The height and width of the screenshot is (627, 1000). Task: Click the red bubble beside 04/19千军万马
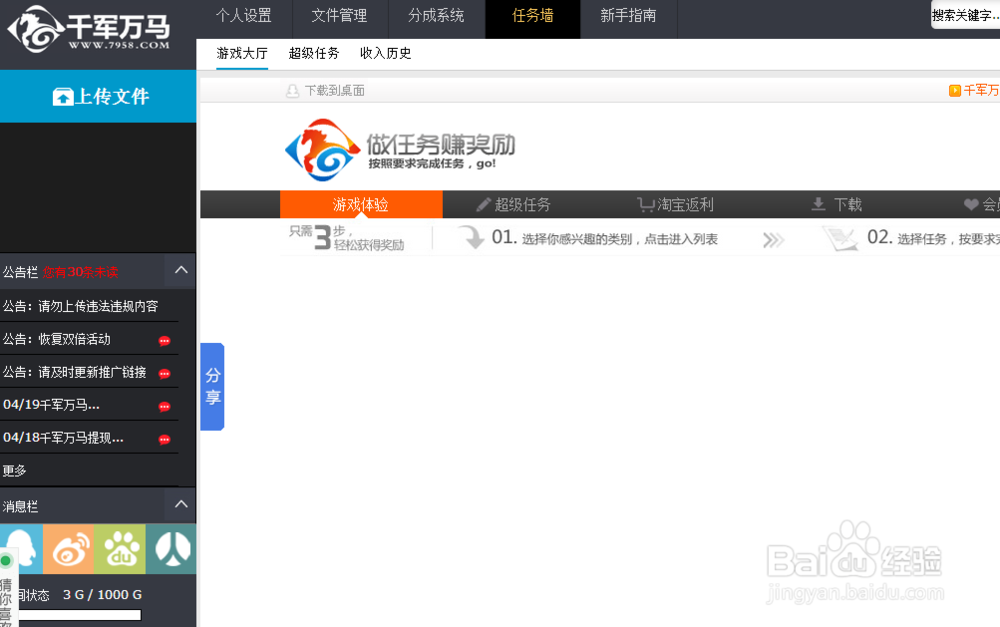[x=165, y=406]
